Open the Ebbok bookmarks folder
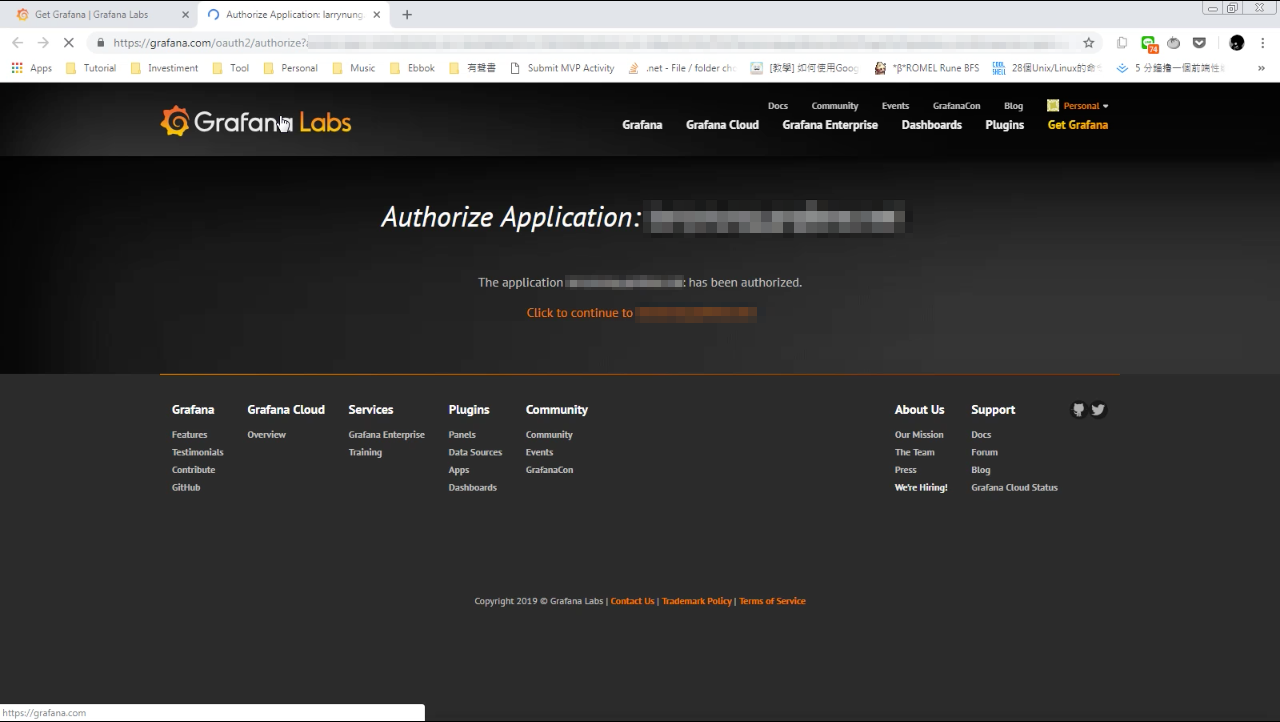The width and height of the screenshot is (1280, 722). [413, 68]
